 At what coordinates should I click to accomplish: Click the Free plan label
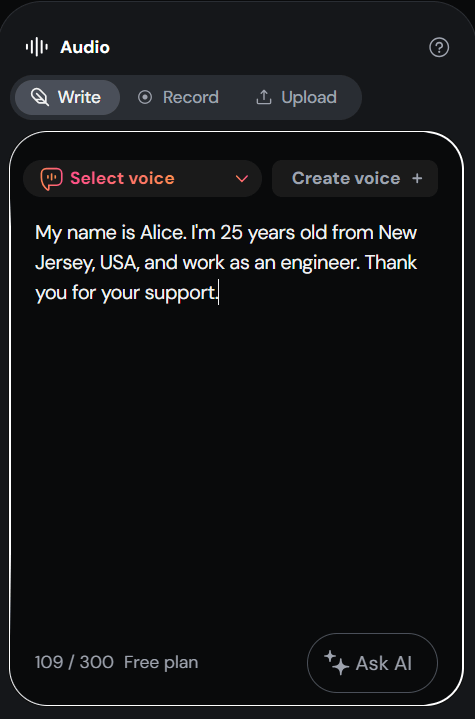(x=161, y=663)
